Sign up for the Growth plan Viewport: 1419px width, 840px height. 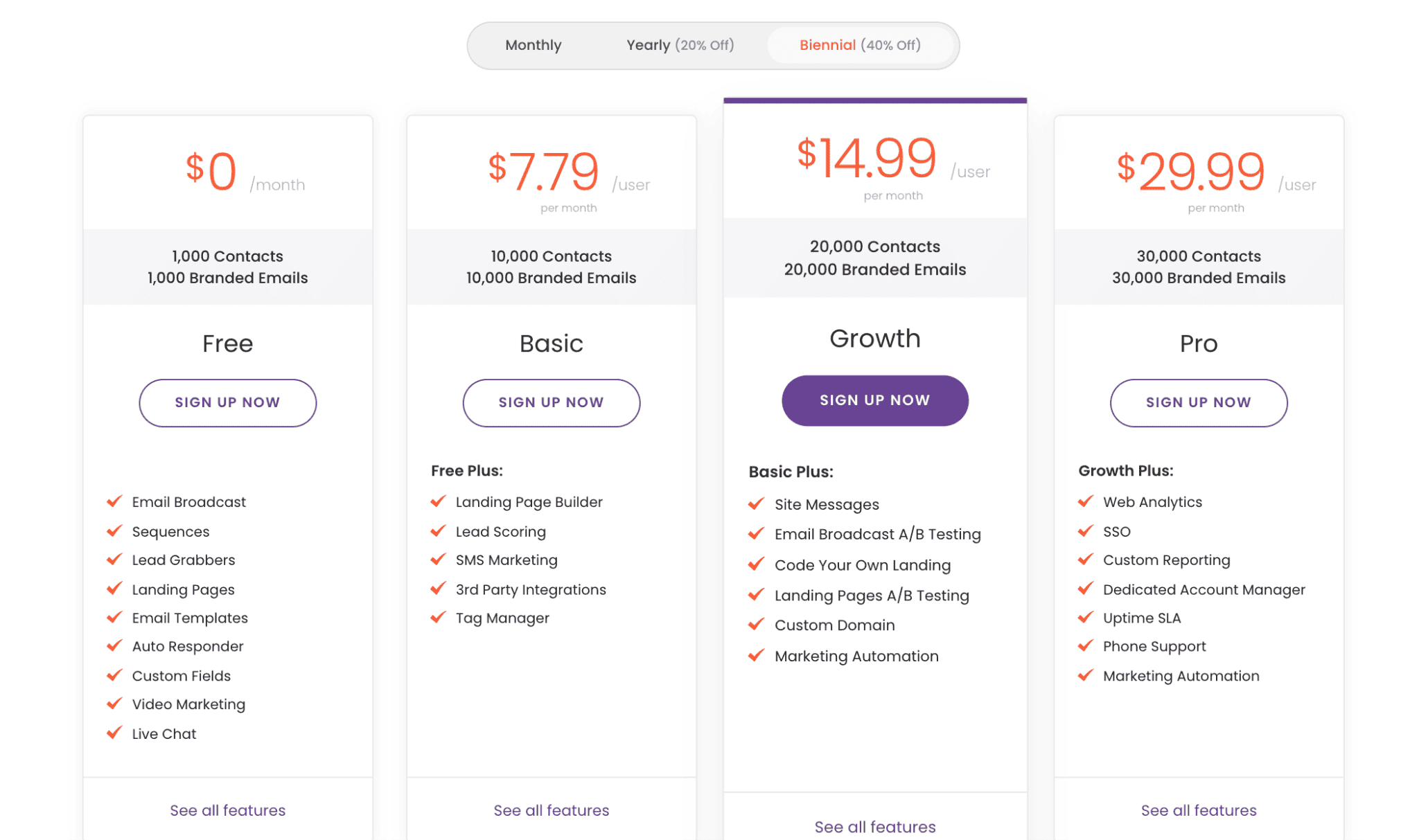(874, 400)
